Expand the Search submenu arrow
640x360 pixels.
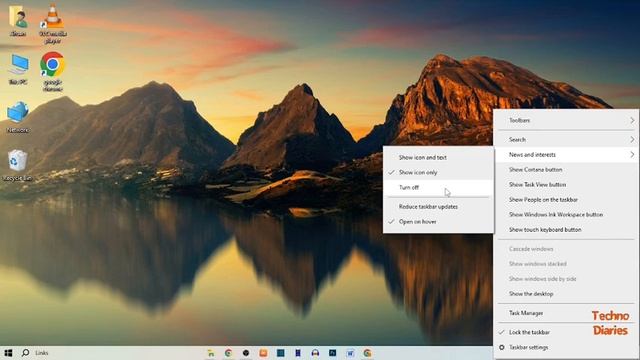tap(632, 140)
